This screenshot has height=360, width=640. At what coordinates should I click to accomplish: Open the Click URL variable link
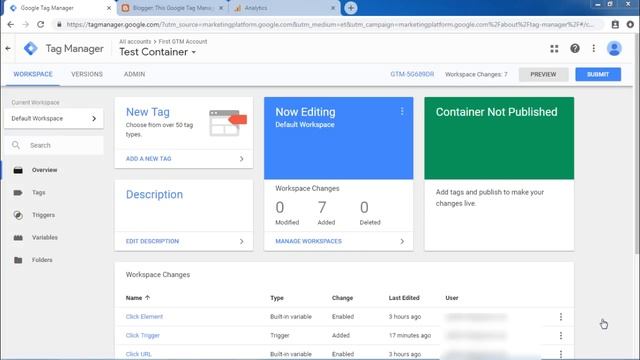(x=138, y=354)
